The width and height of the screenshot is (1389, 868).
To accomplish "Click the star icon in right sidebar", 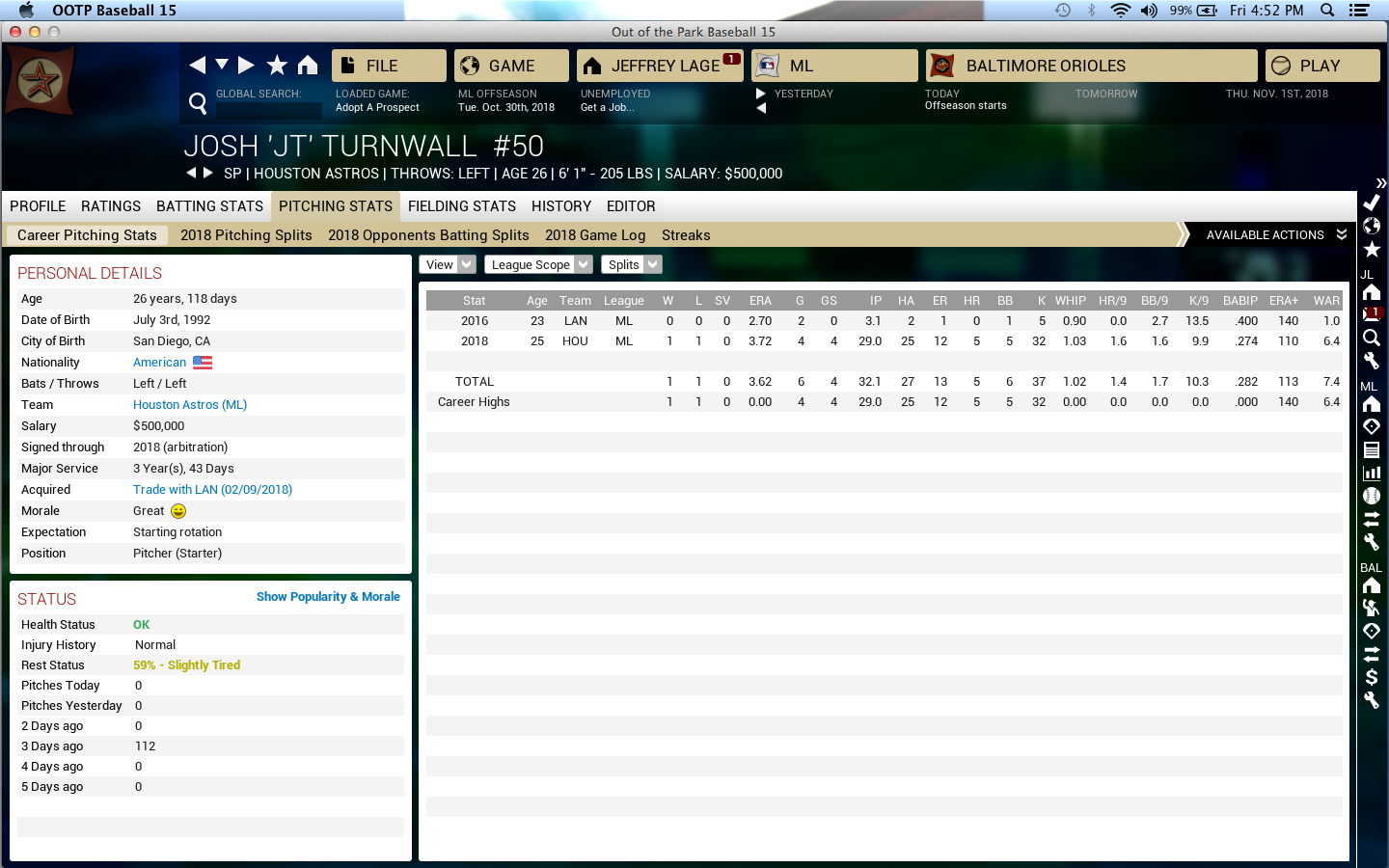I will click(1372, 249).
